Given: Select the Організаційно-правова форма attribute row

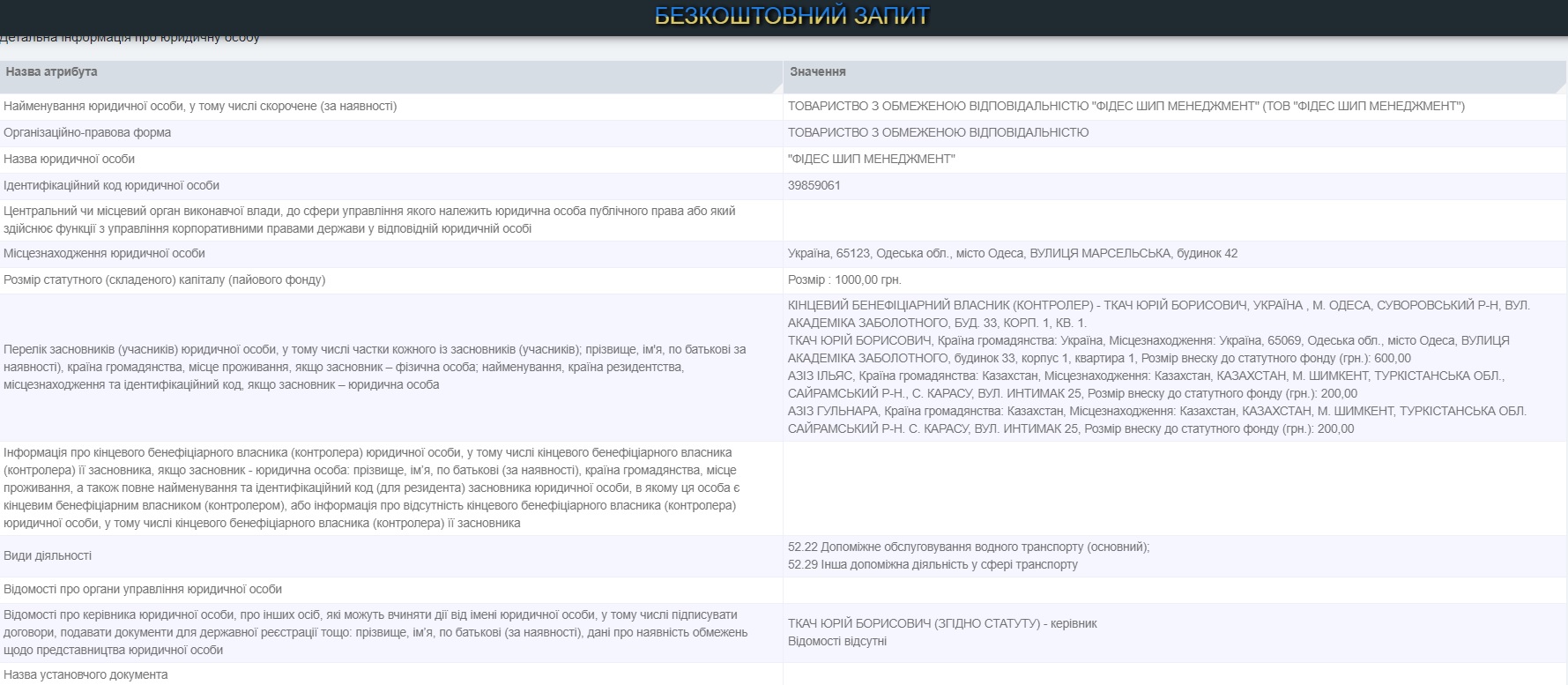Looking at the screenshot, I should [87, 132].
